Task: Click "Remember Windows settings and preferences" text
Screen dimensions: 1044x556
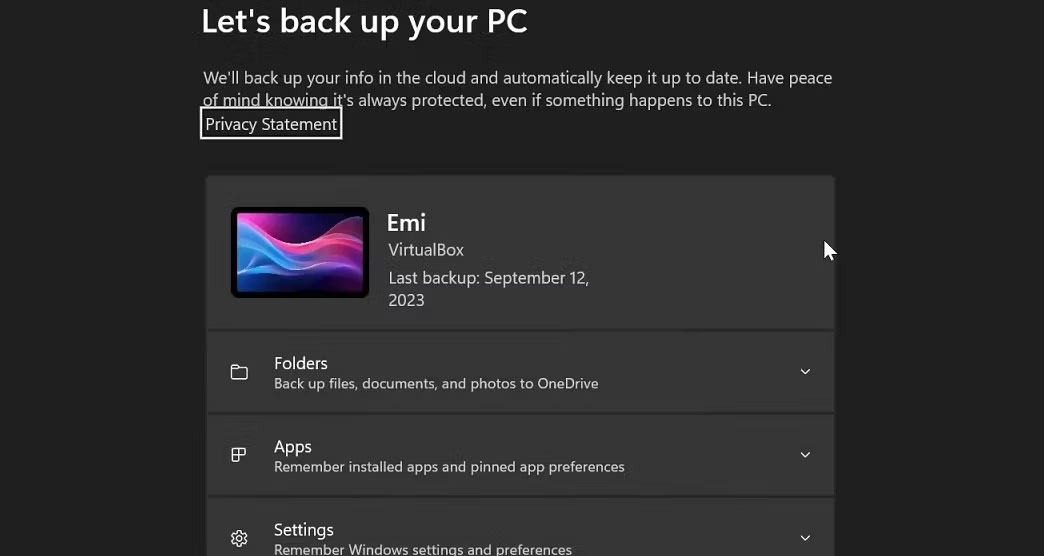Action: pos(423,549)
